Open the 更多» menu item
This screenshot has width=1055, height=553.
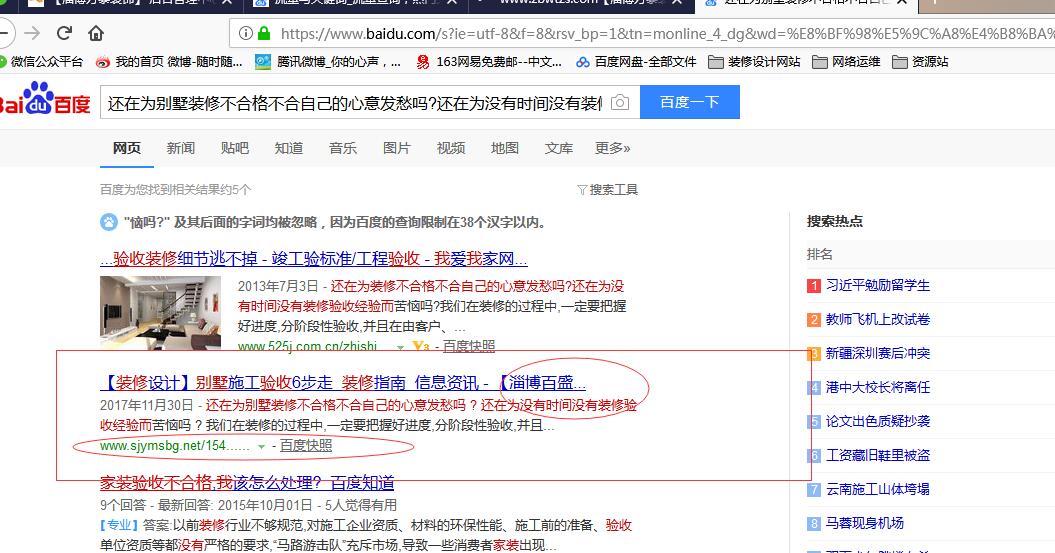tap(612, 148)
